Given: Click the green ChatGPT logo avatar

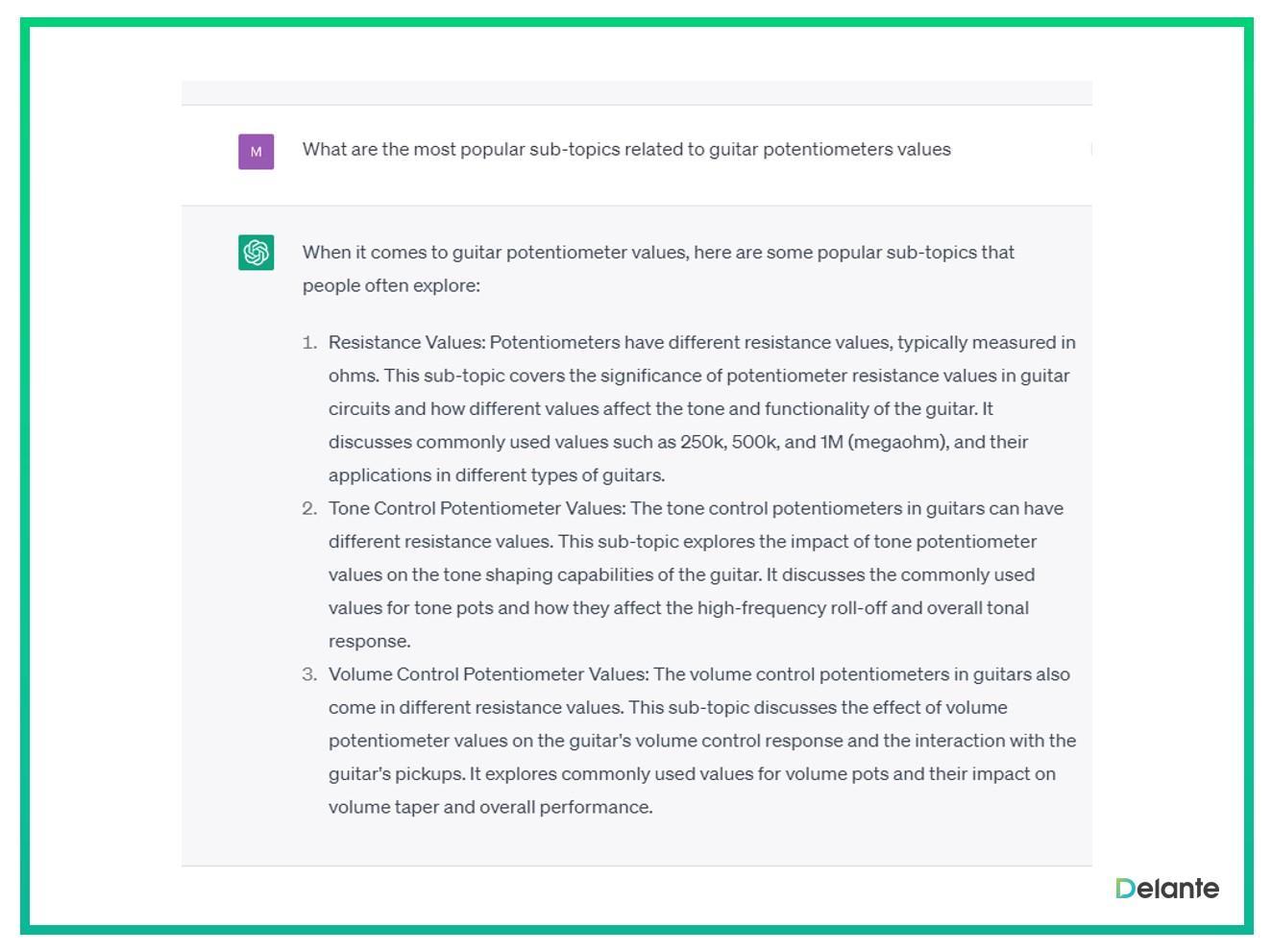Looking at the screenshot, I should point(256,253).
